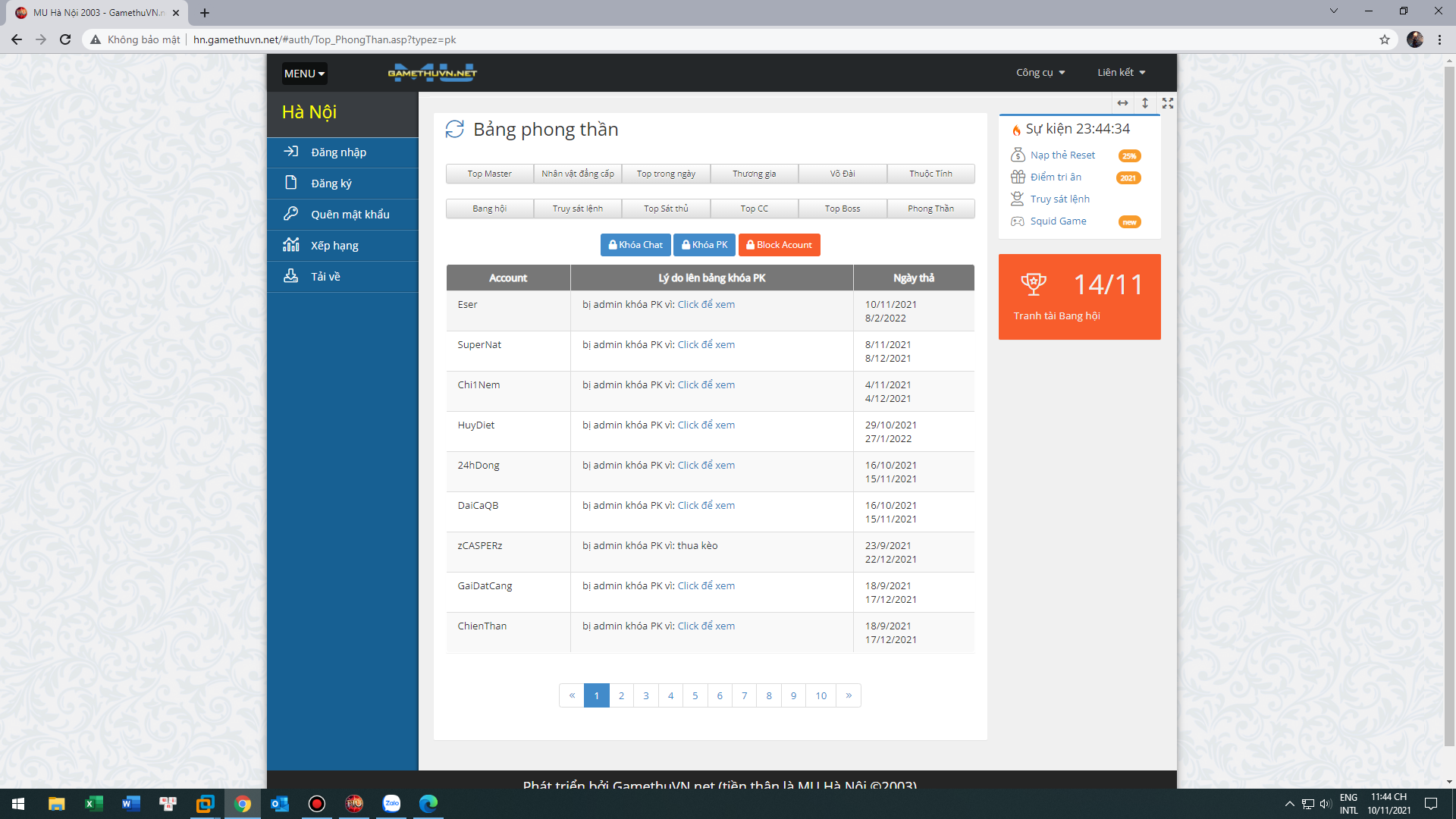
Task: Click the fullscreen expand icon
Action: (x=1168, y=103)
